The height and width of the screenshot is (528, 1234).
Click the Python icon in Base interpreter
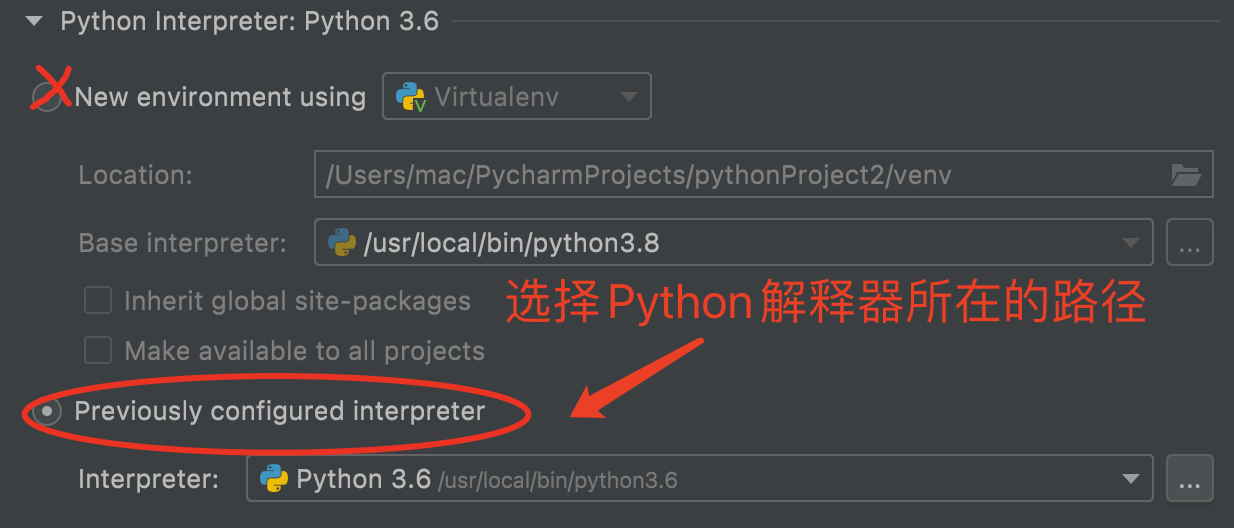coord(342,242)
